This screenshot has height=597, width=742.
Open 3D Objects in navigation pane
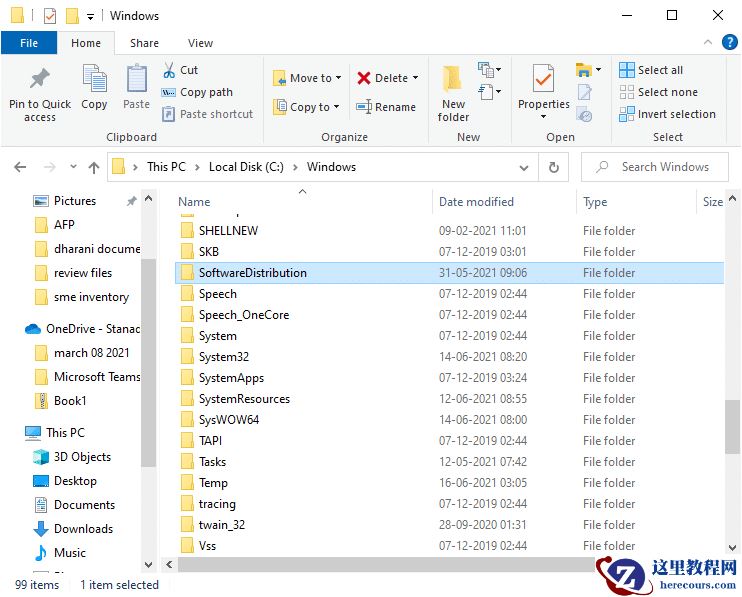click(72, 457)
